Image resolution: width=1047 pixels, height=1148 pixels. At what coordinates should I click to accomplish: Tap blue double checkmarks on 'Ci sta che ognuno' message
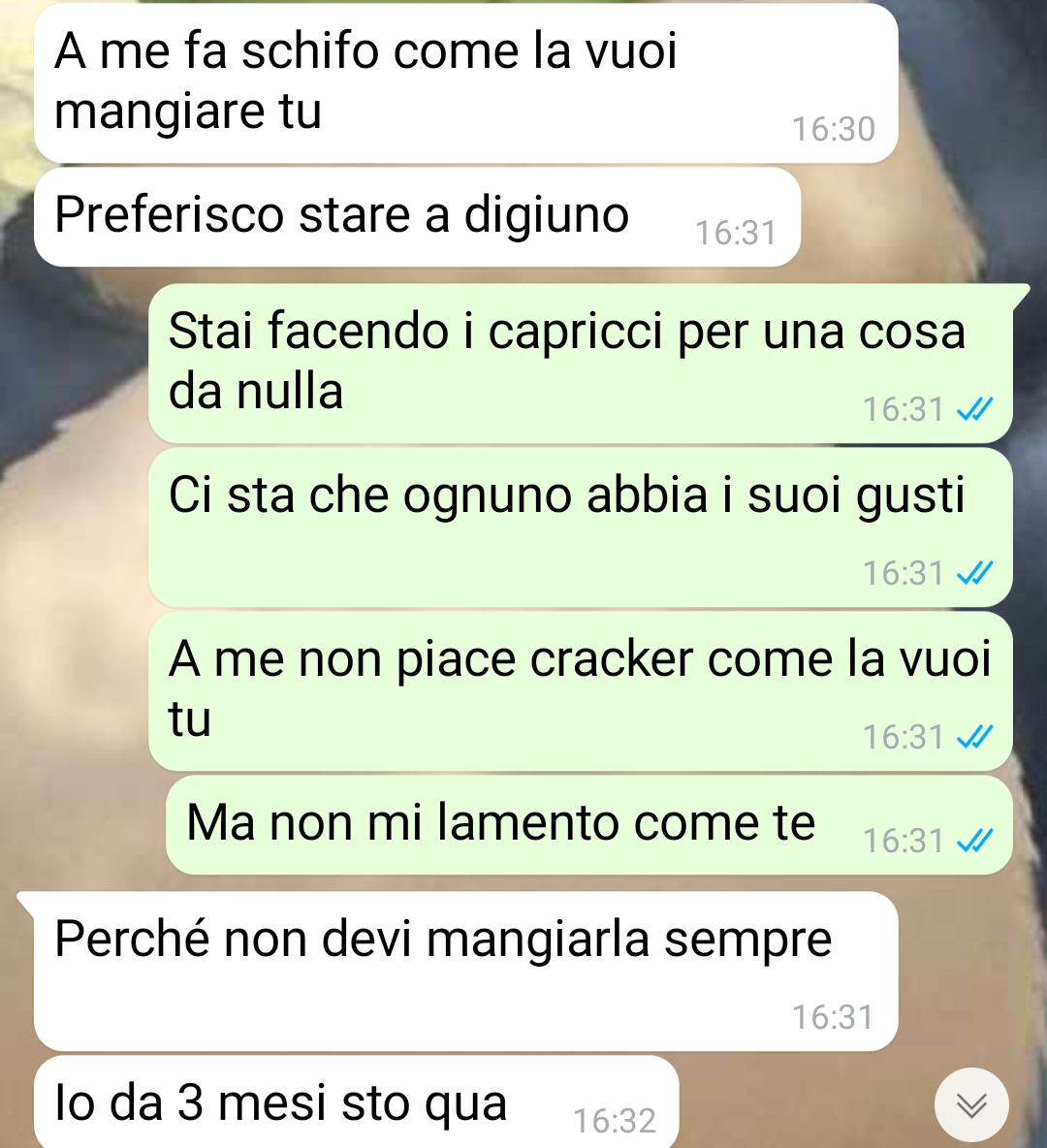[x=975, y=573]
